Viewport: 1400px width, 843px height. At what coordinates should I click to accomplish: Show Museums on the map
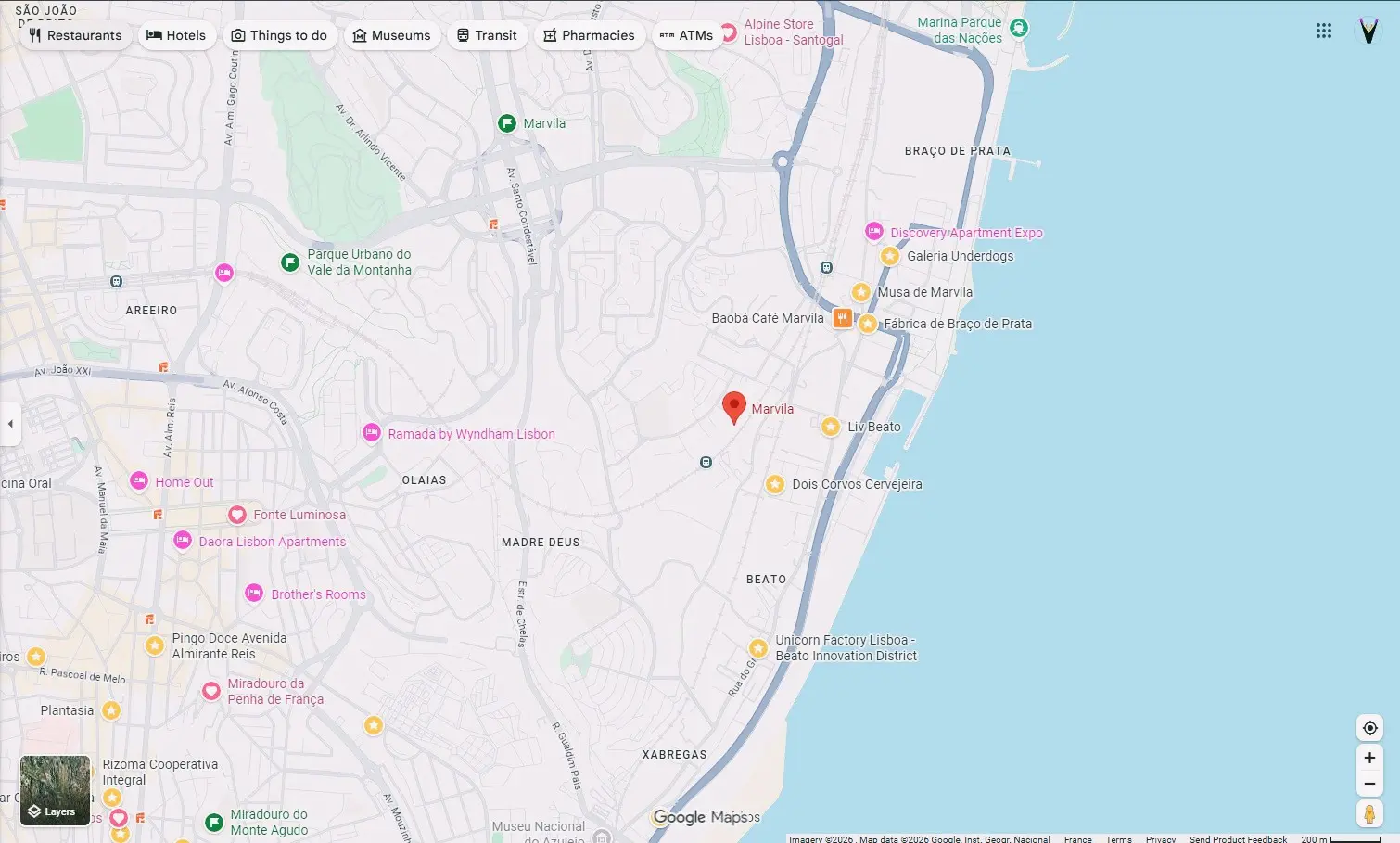point(391,35)
